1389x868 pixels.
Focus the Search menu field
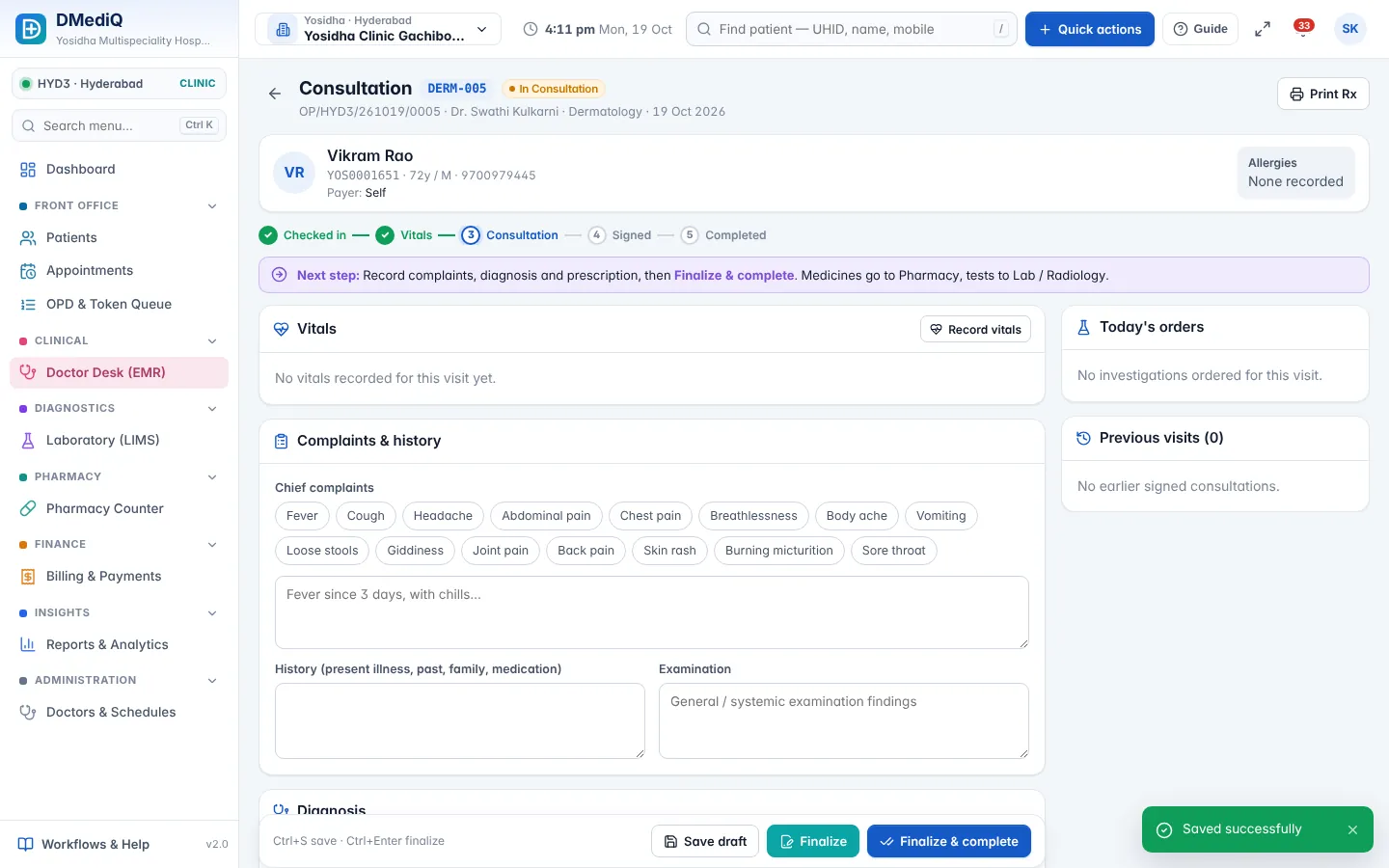coord(119,125)
